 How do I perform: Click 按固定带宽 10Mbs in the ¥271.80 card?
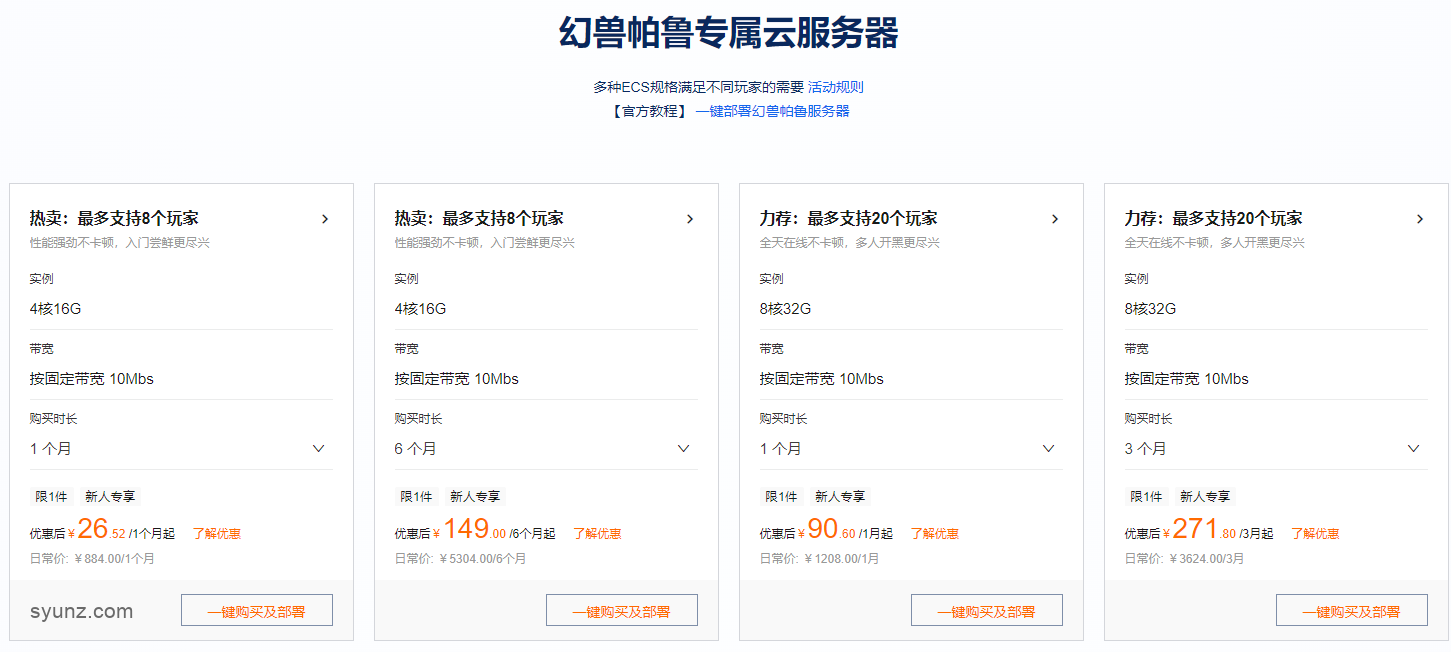(x=1187, y=379)
